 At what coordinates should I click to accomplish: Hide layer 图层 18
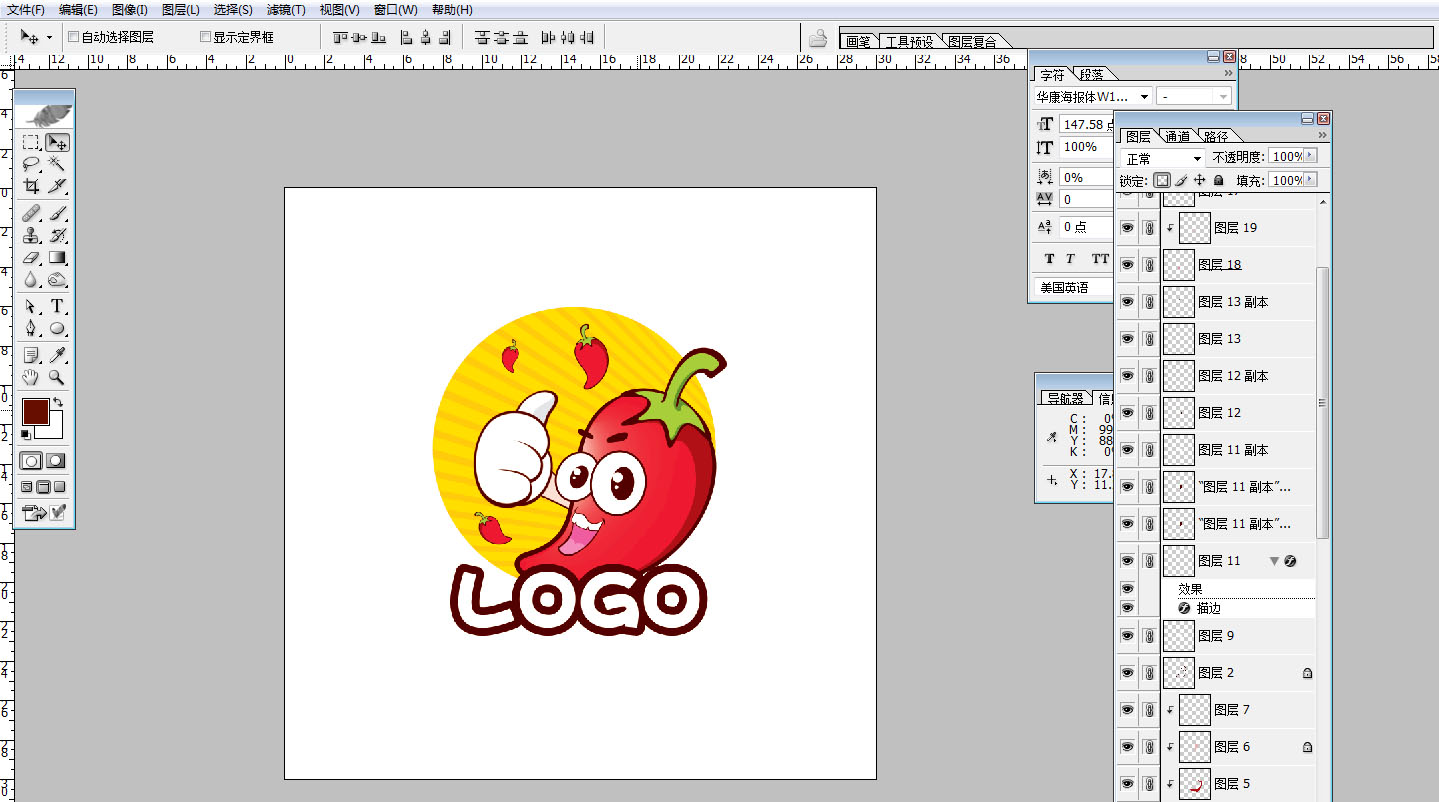(1128, 265)
